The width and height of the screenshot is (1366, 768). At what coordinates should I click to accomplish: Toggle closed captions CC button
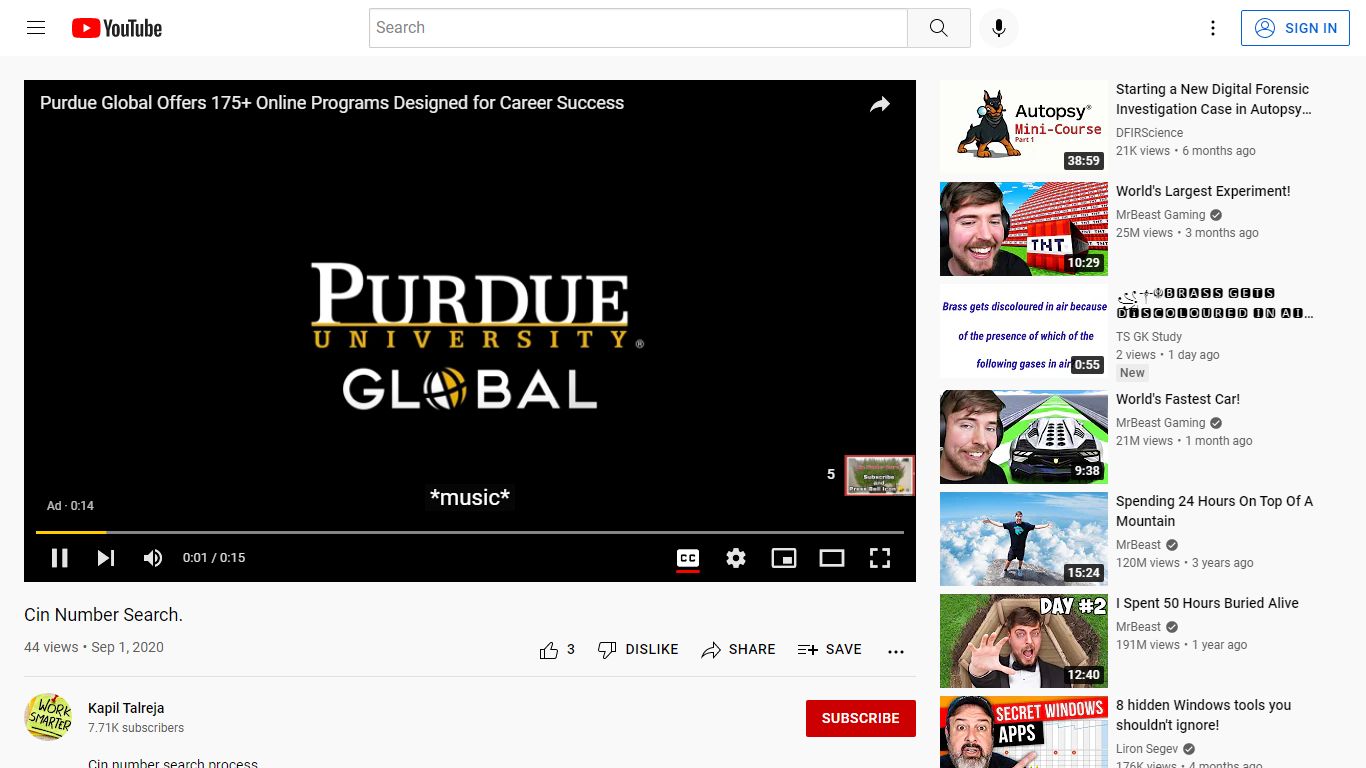pos(688,558)
